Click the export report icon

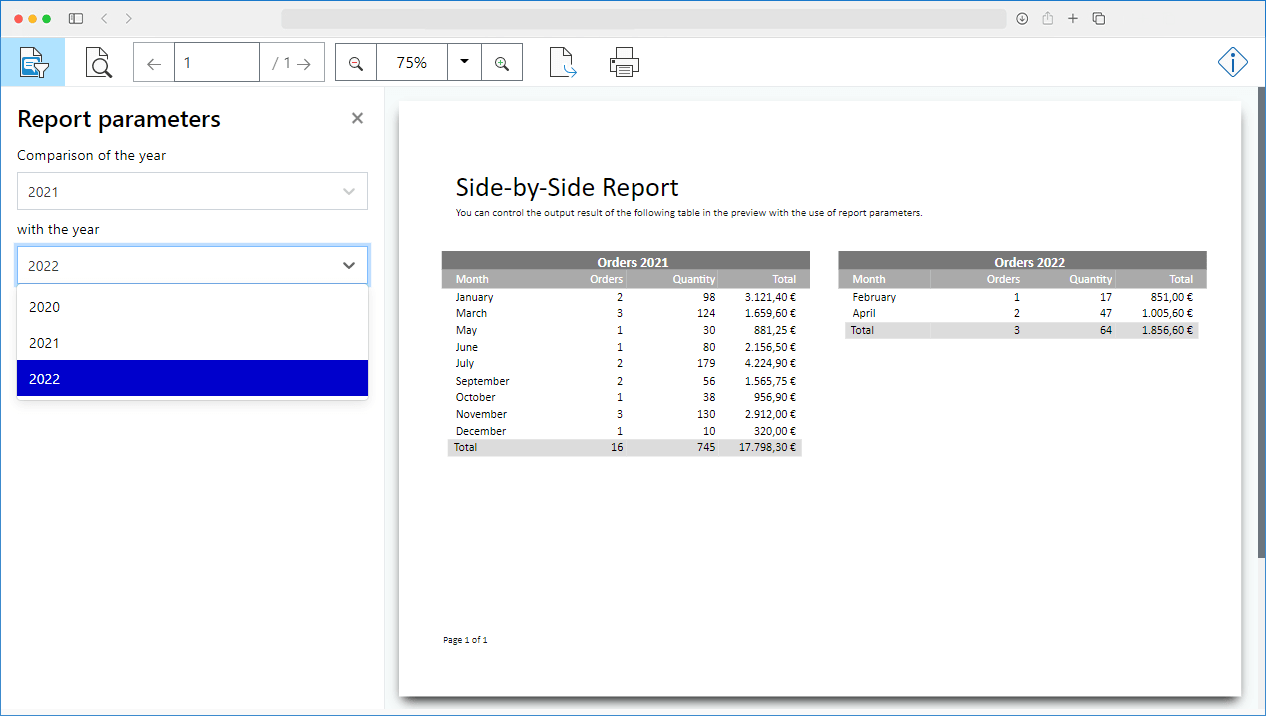click(x=562, y=62)
